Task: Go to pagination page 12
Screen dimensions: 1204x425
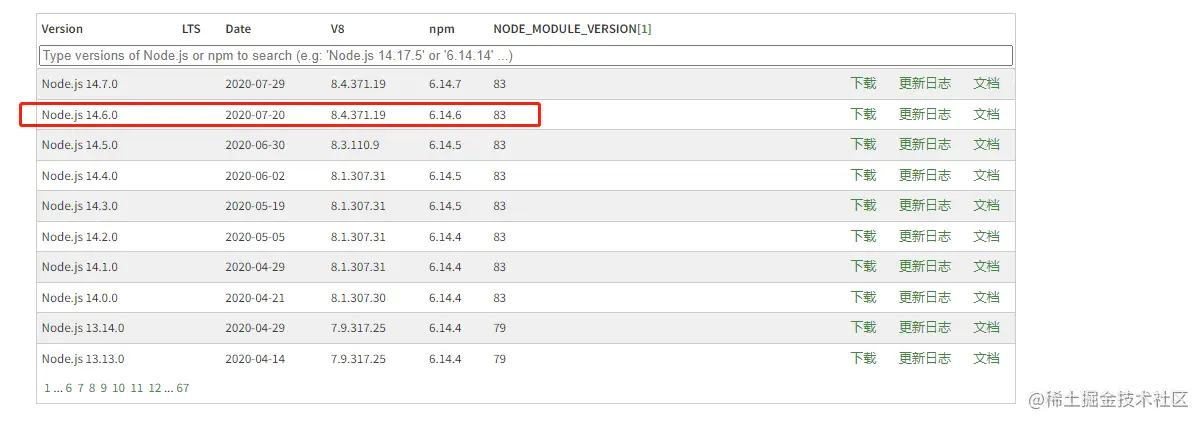Action: click(x=155, y=388)
